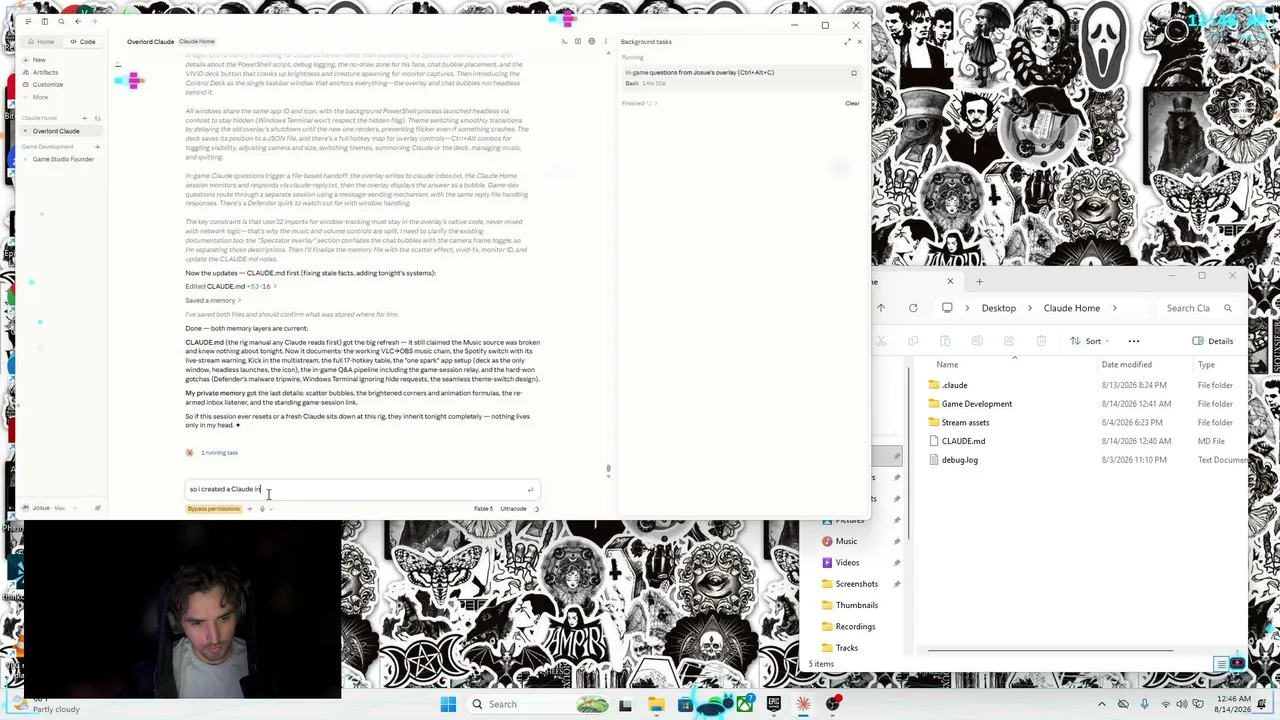Click the globe icon in chat header
This screenshot has width=1280, height=720.
[591, 42]
